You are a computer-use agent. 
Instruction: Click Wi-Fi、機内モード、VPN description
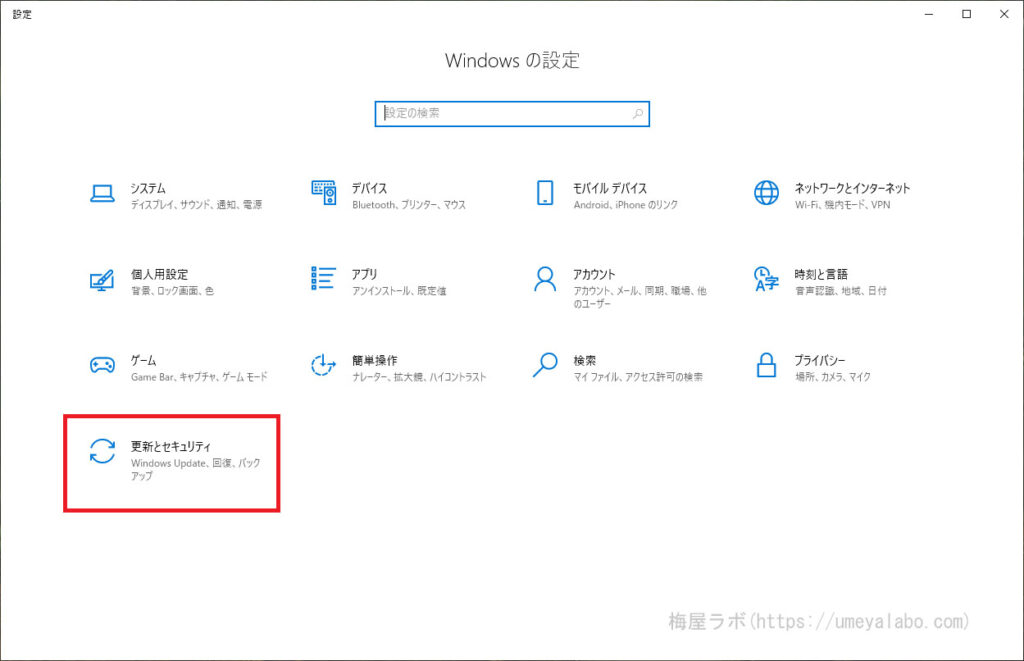click(842, 205)
